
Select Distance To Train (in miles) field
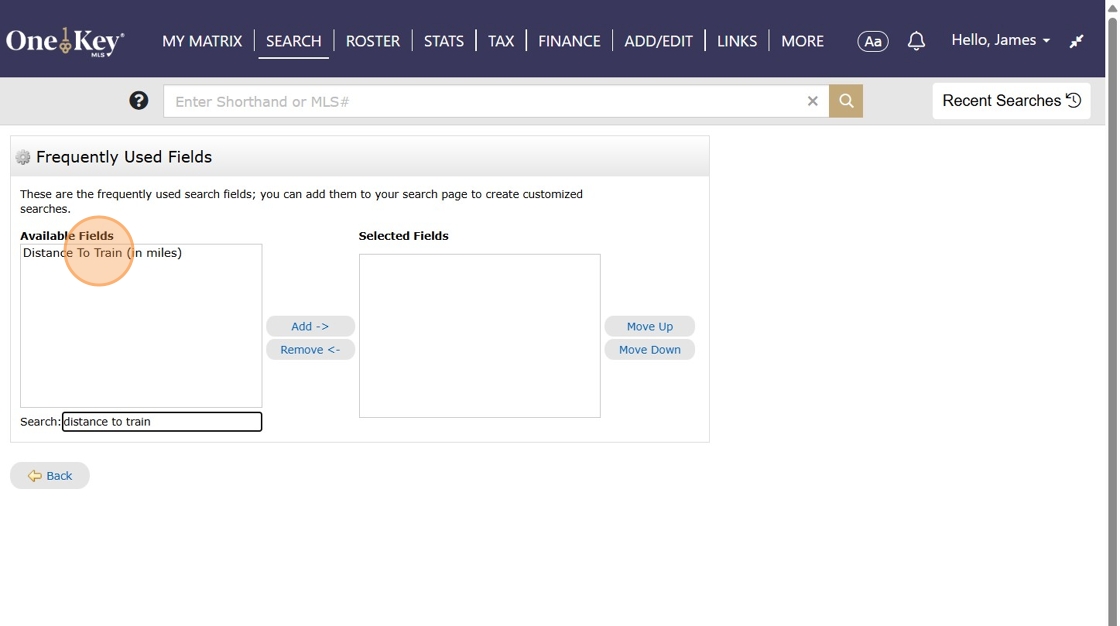tap(103, 254)
